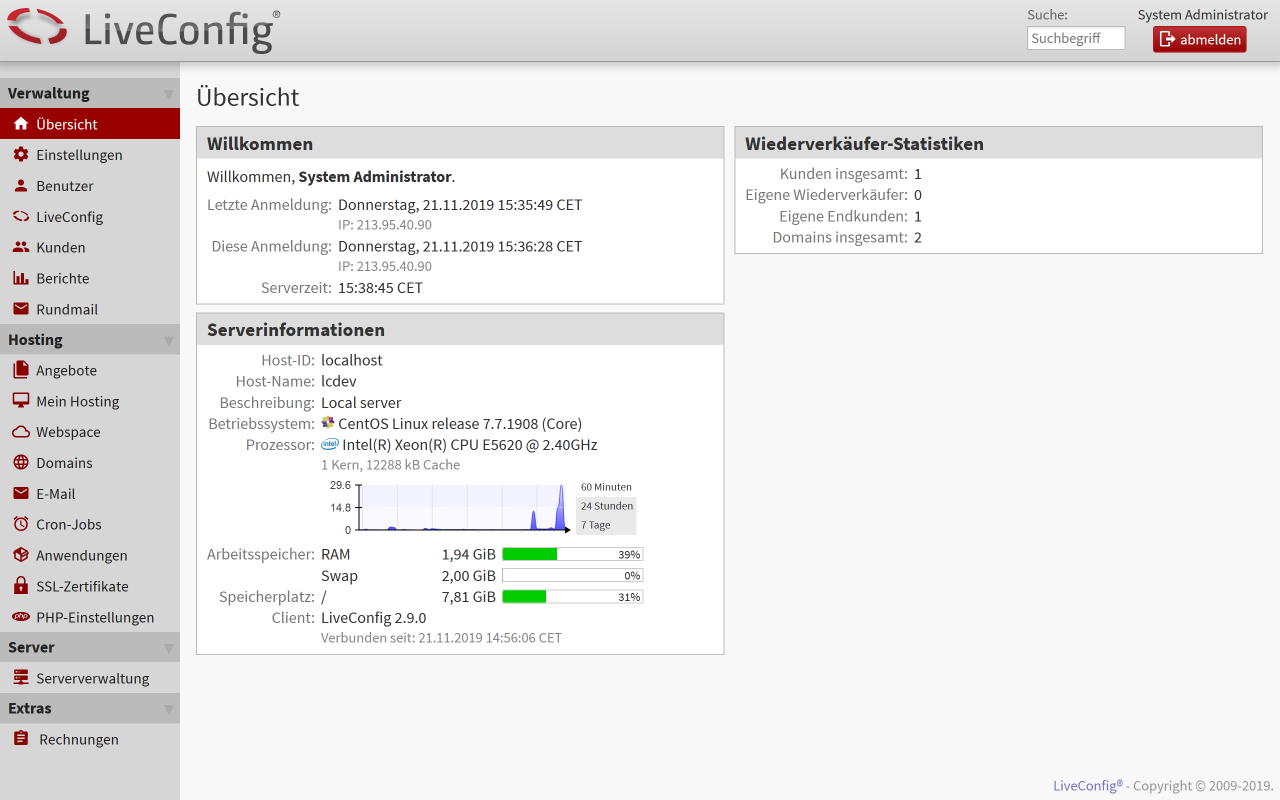
Task: Switch CPU graph to 7 Tage
Action: pos(606,525)
